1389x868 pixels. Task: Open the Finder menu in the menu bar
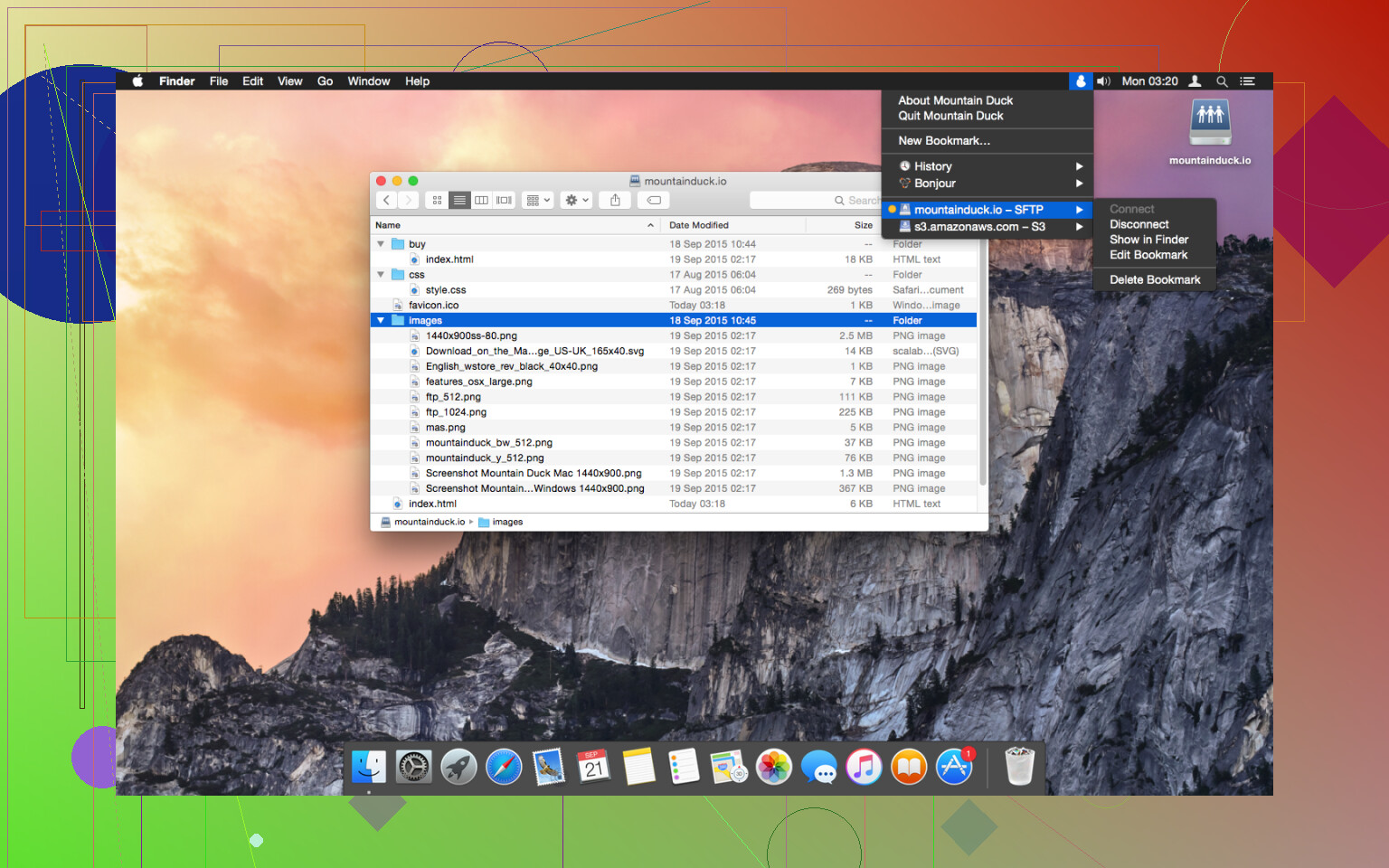pyautogui.click(x=177, y=81)
